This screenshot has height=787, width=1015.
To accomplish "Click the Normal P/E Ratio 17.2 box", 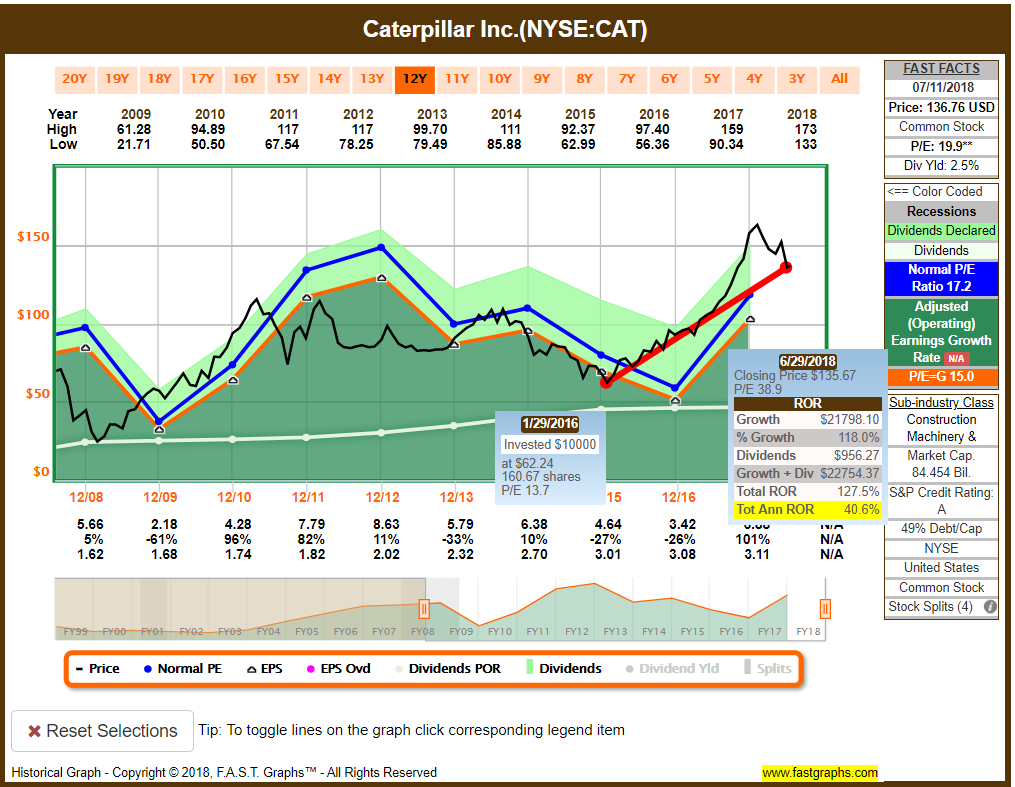I will pyautogui.click(x=941, y=278).
